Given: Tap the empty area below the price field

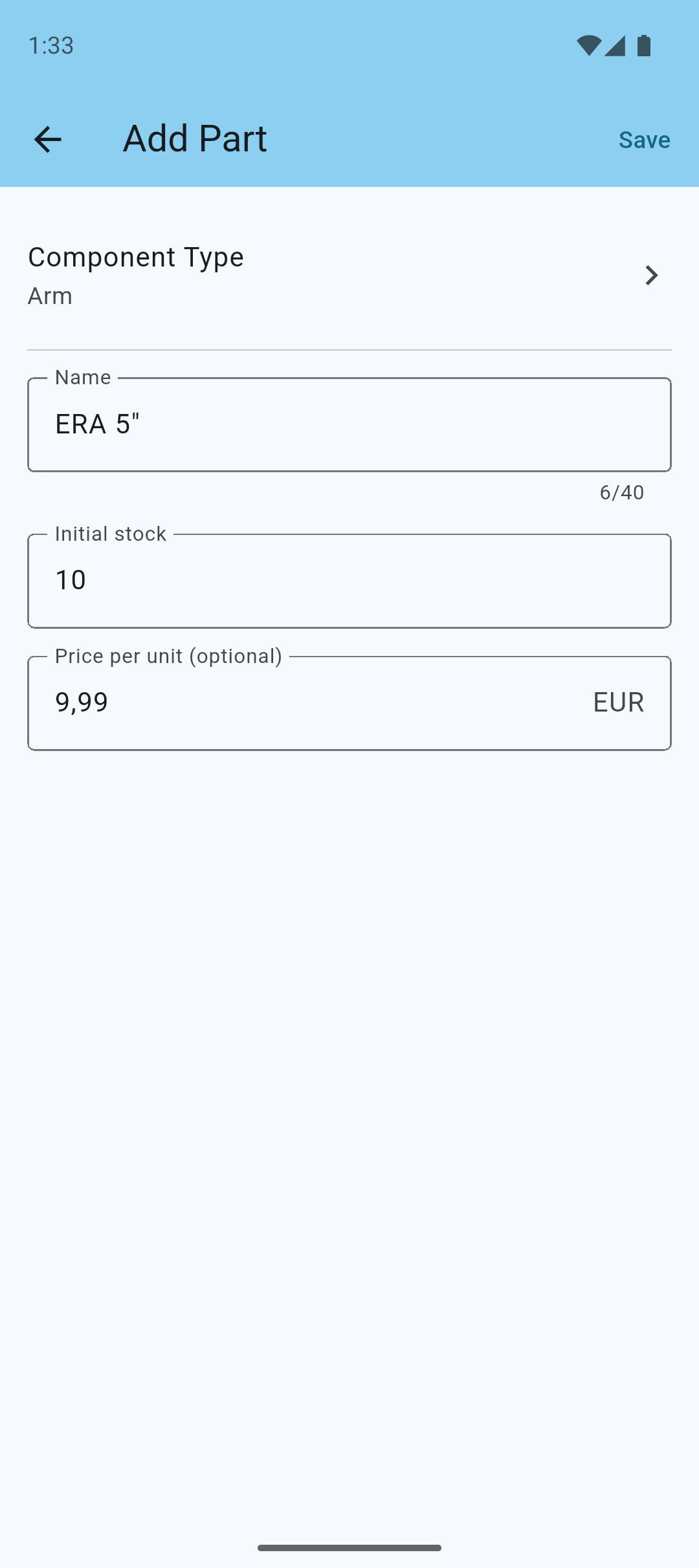Looking at the screenshot, I should pos(349,1100).
